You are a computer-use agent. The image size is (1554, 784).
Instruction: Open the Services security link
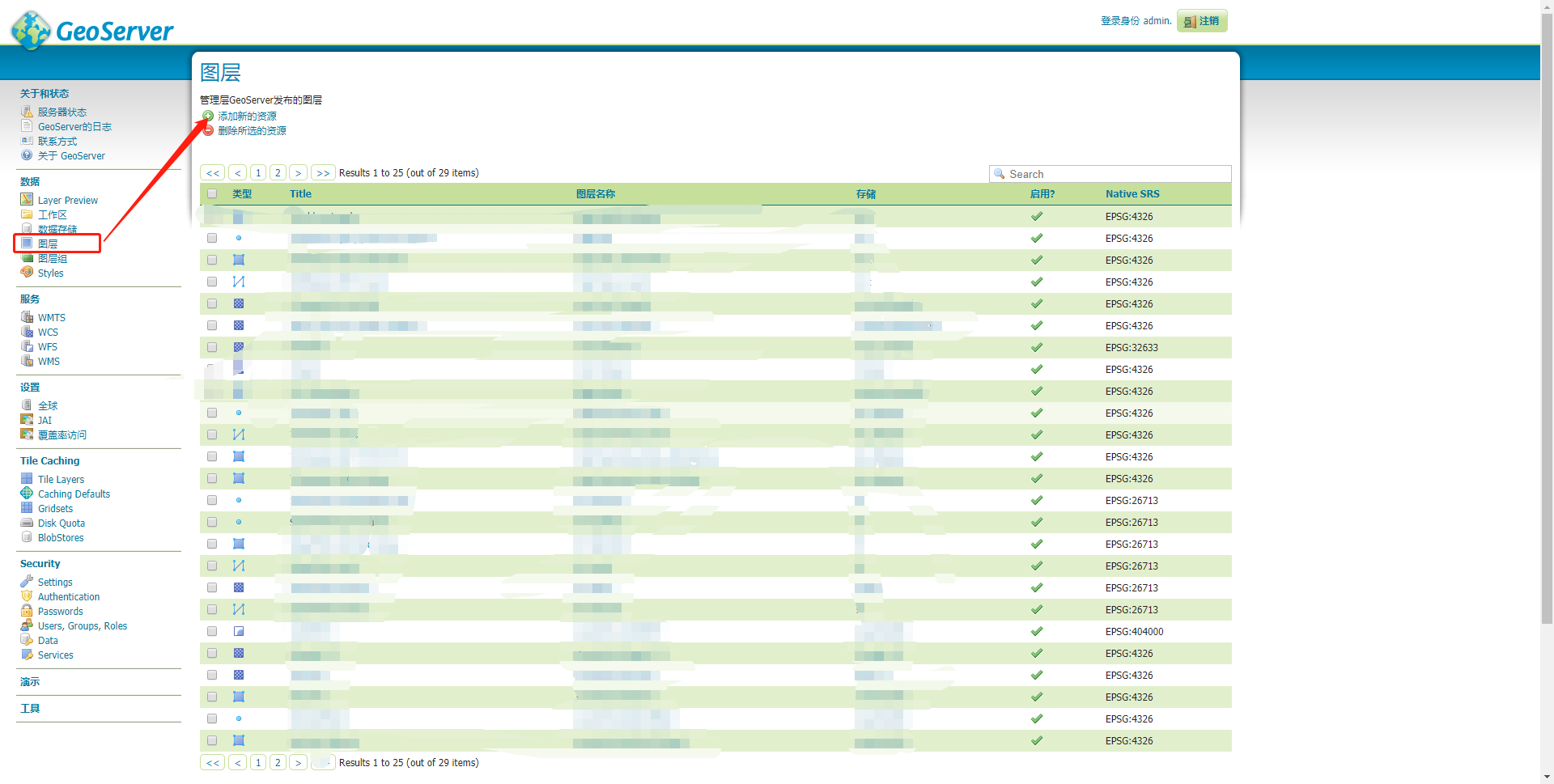pyautogui.click(x=55, y=655)
